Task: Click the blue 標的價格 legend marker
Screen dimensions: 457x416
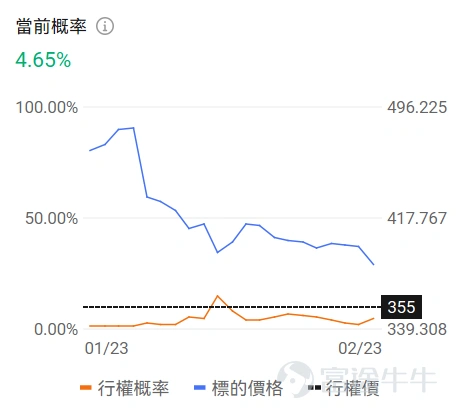Action: (x=200, y=387)
